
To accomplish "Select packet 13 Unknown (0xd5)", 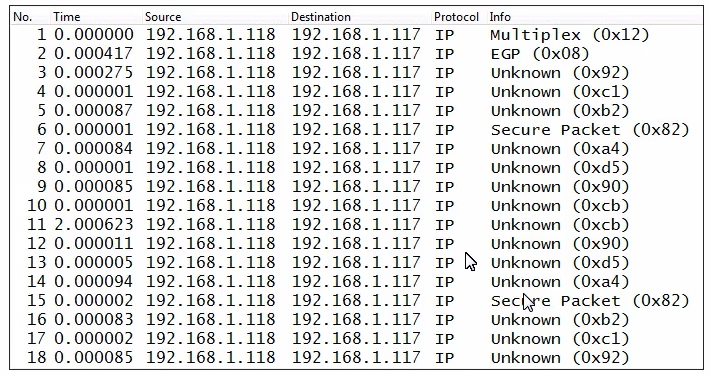I will pos(356,263).
